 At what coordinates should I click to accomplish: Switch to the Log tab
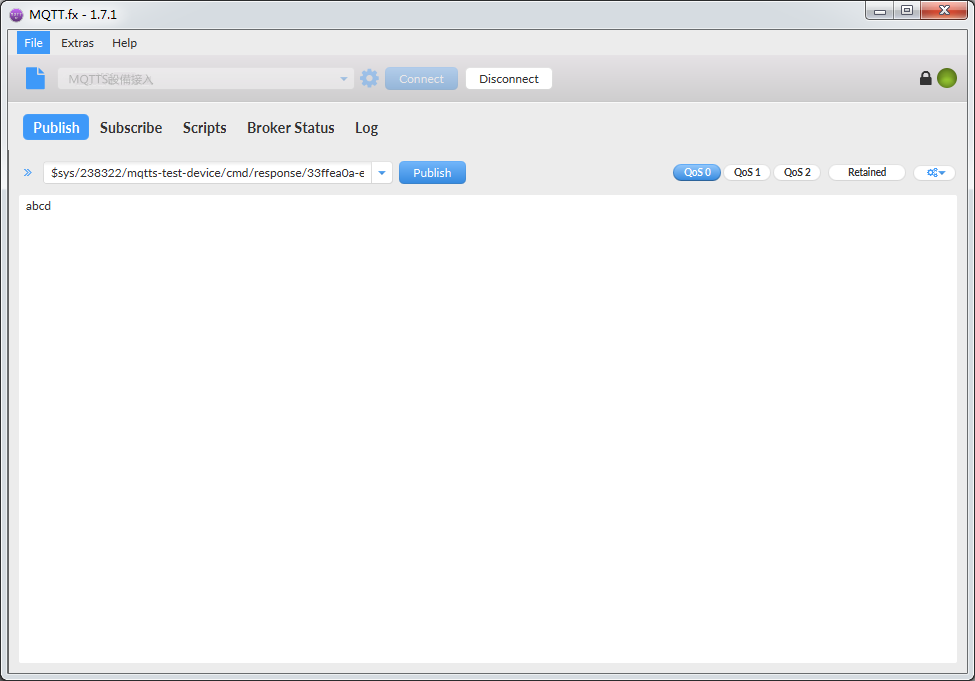coord(366,127)
